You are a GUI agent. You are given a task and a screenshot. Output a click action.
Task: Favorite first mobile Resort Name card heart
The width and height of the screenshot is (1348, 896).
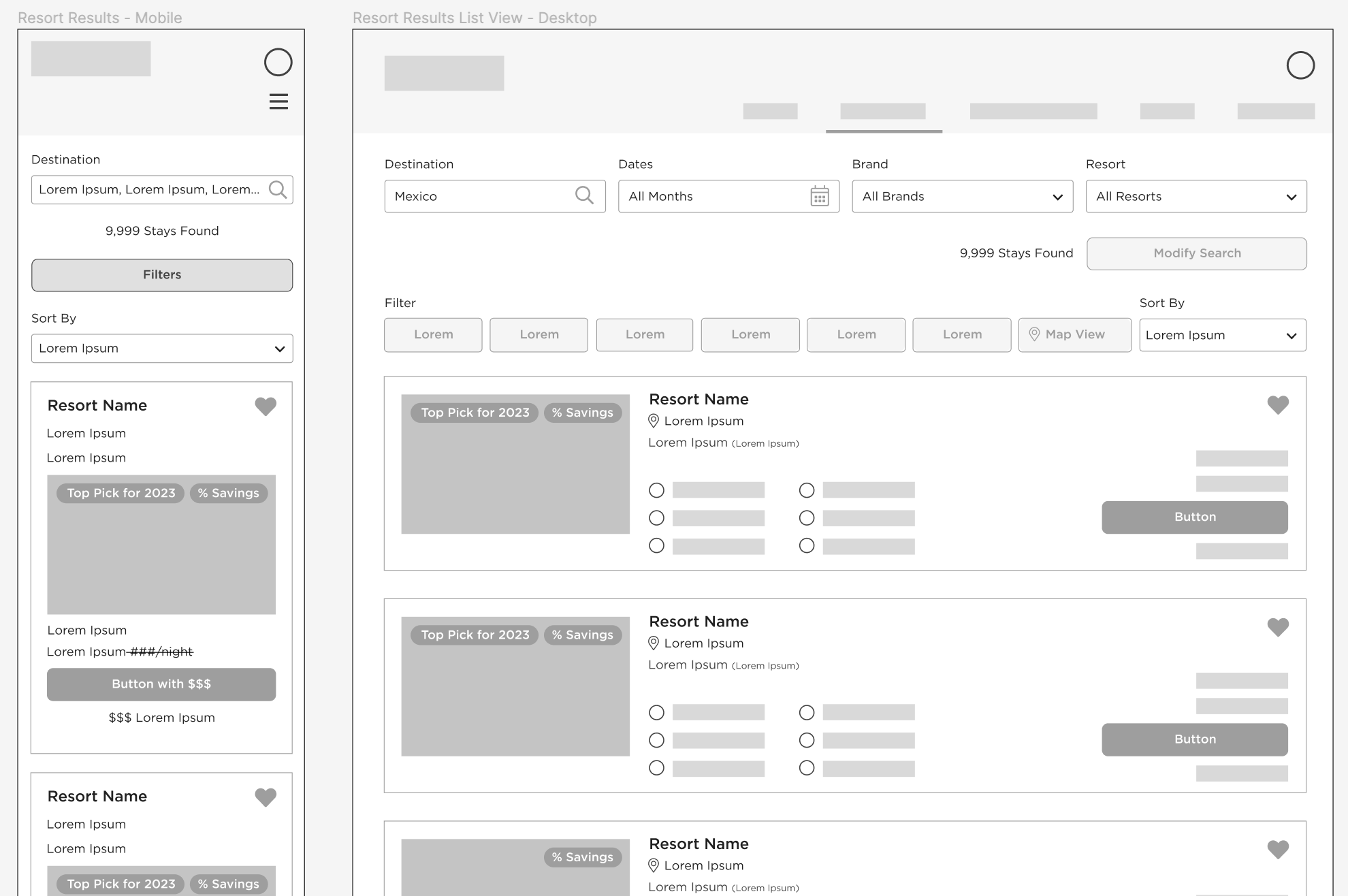click(x=266, y=406)
